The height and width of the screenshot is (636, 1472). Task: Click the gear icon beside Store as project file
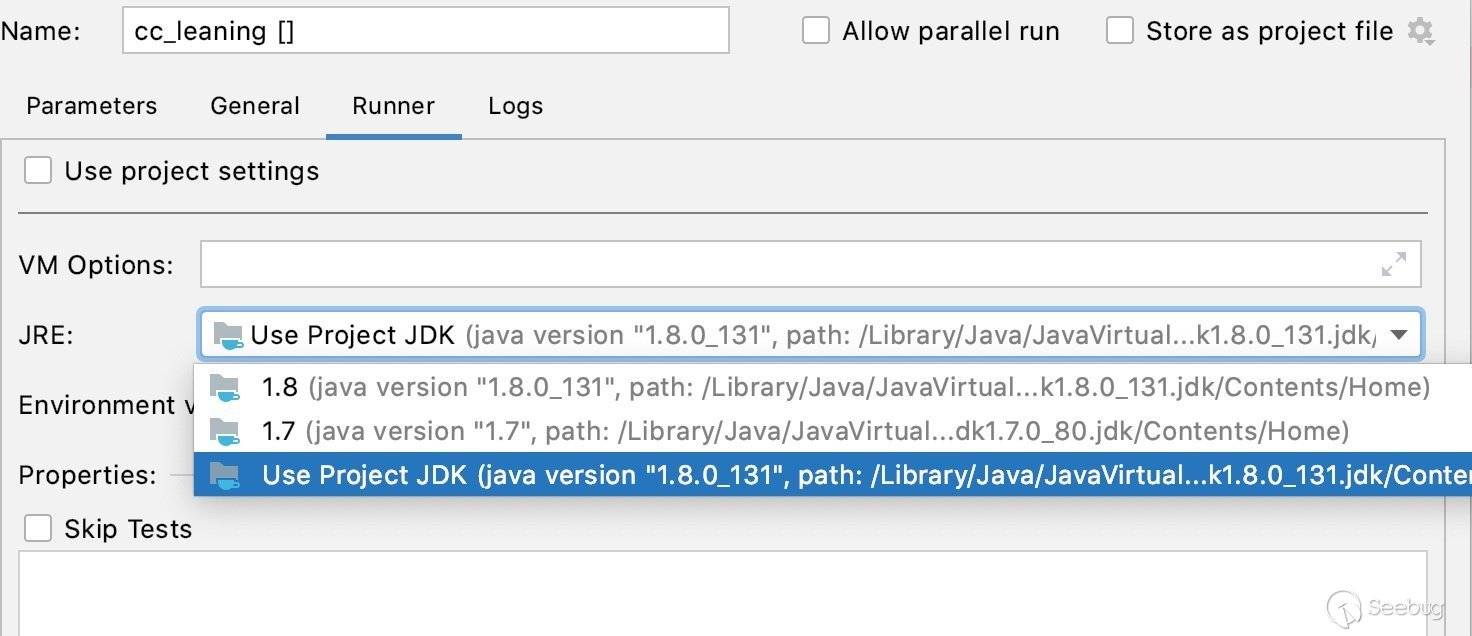(1420, 32)
